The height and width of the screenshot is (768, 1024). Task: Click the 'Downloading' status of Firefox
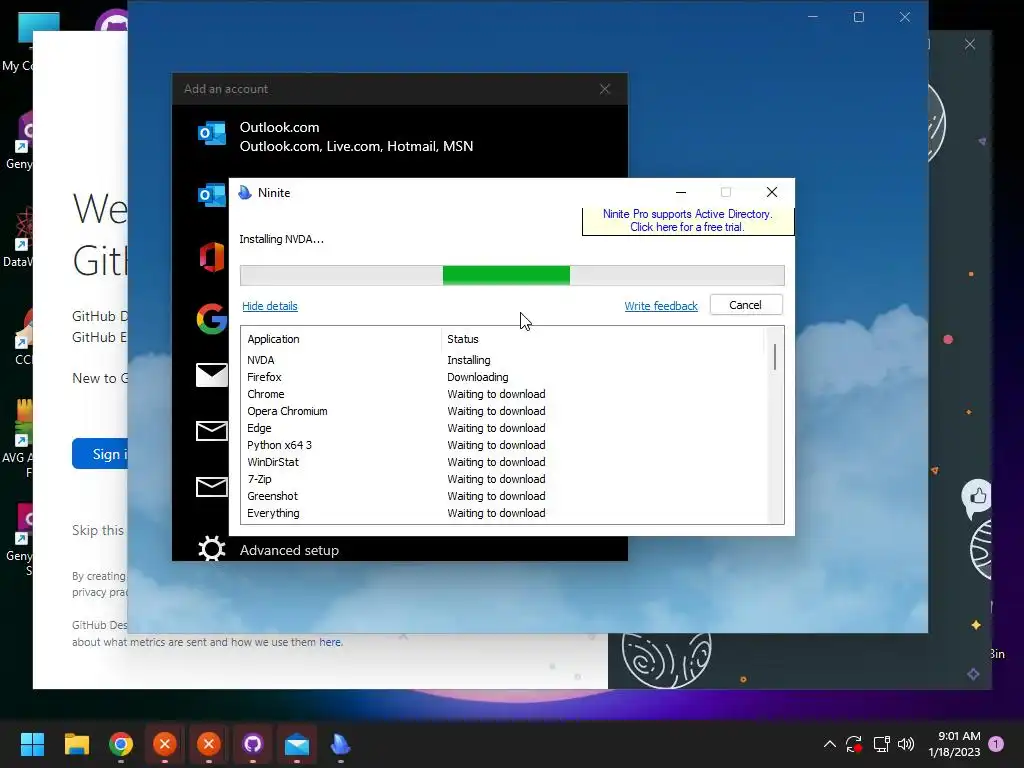coord(477,377)
